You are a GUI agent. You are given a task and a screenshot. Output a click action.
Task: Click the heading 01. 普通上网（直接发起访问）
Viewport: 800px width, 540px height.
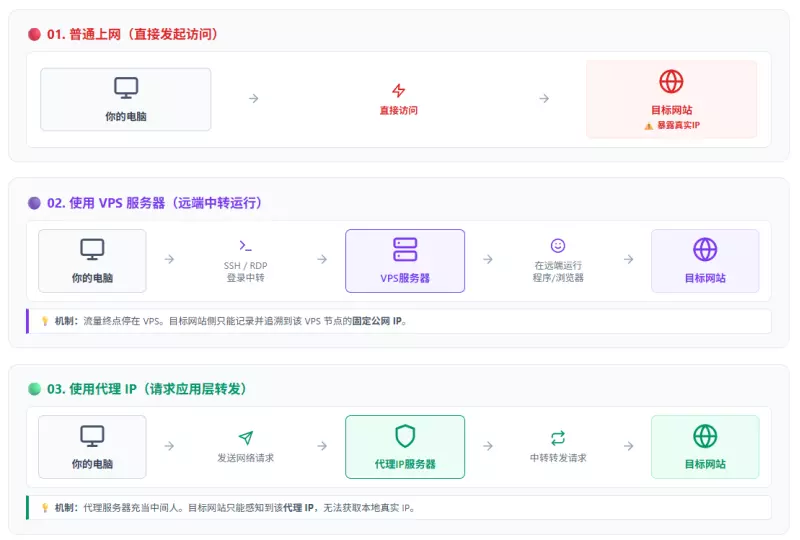133,34
